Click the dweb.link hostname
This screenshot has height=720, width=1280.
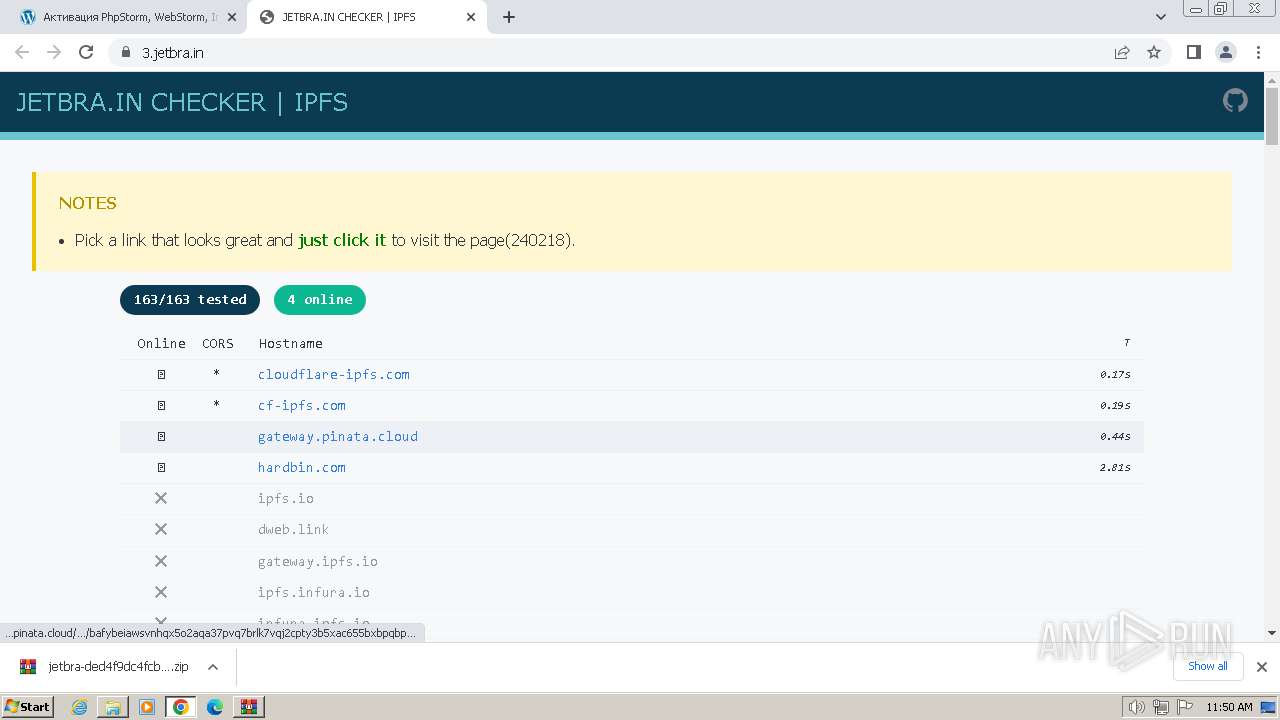(x=293, y=529)
